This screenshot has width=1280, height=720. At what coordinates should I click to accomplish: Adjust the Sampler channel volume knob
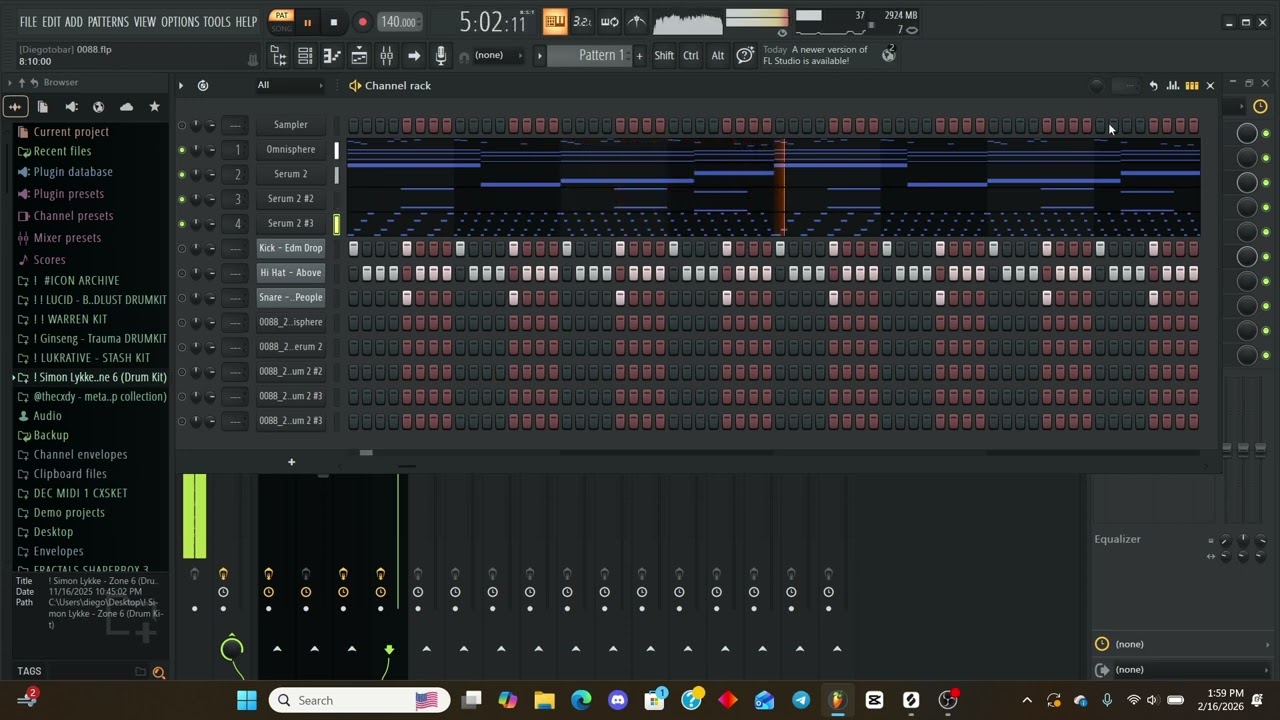coord(210,125)
